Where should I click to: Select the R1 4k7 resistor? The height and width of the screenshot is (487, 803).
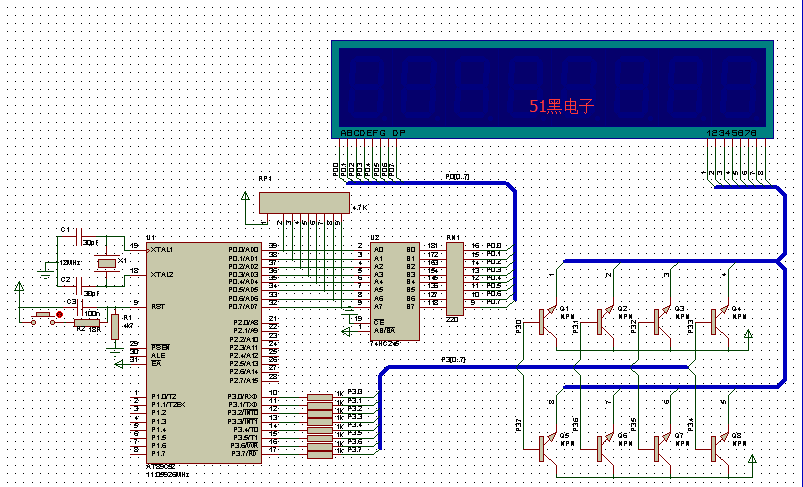pos(115,327)
